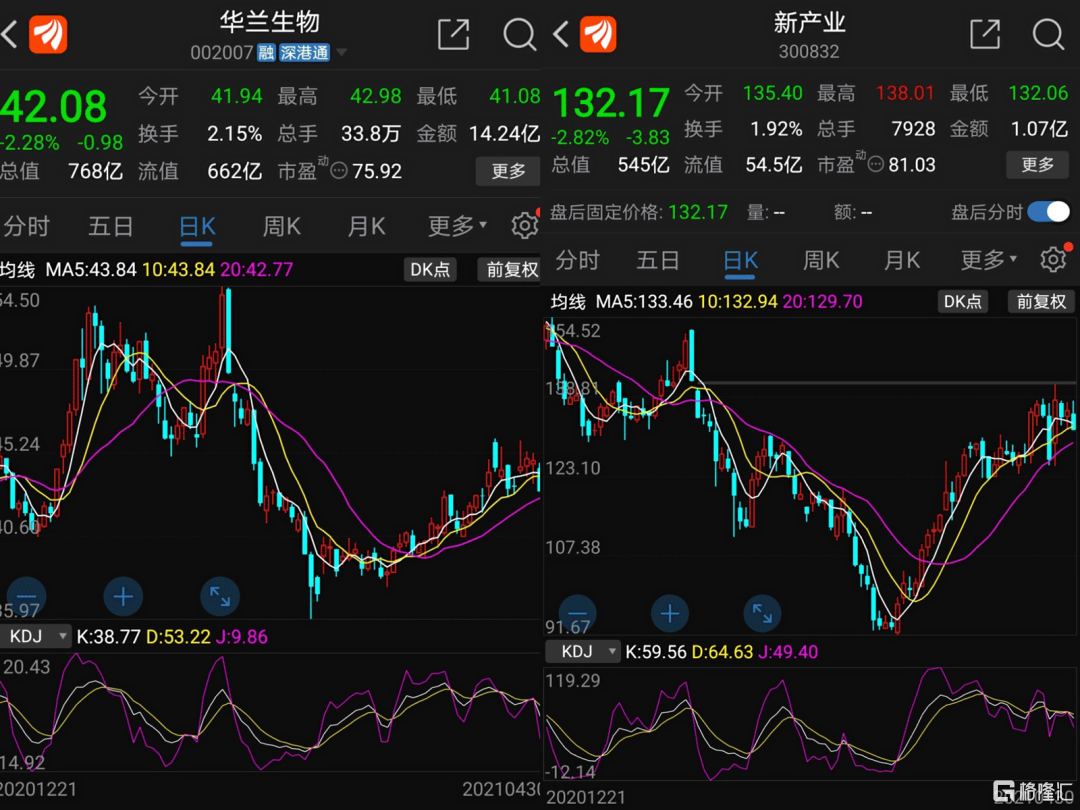Show 更多 quote details for 华兰生物

pyautogui.click(x=508, y=171)
